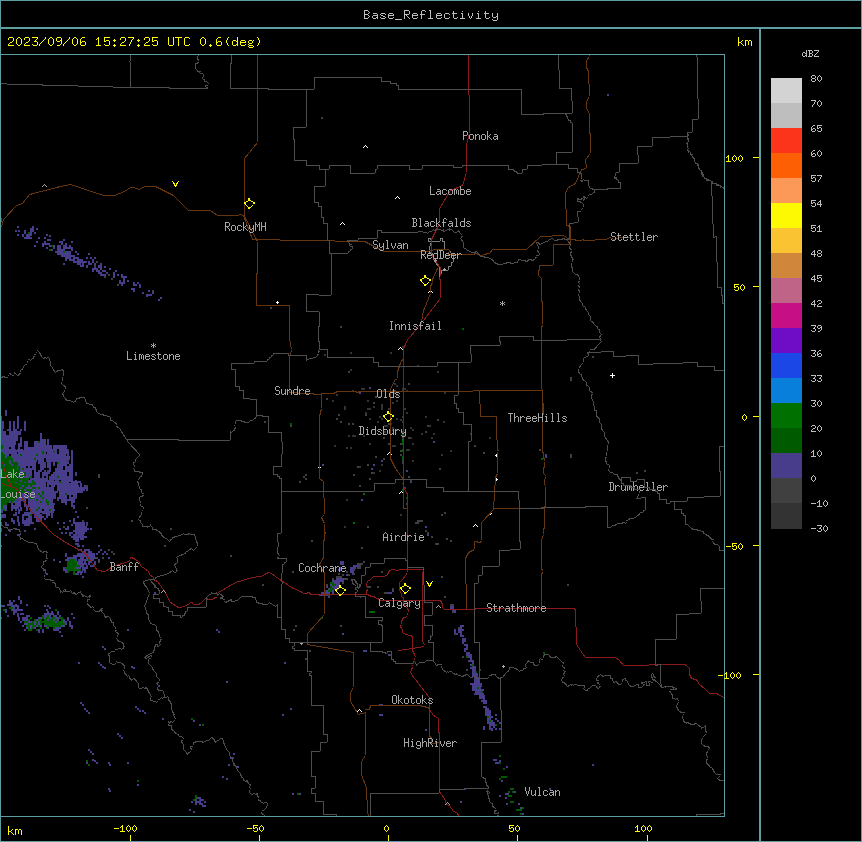The height and width of the screenshot is (842, 862).
Task: Click the Ponoka town label
Action: click(480, 136)
